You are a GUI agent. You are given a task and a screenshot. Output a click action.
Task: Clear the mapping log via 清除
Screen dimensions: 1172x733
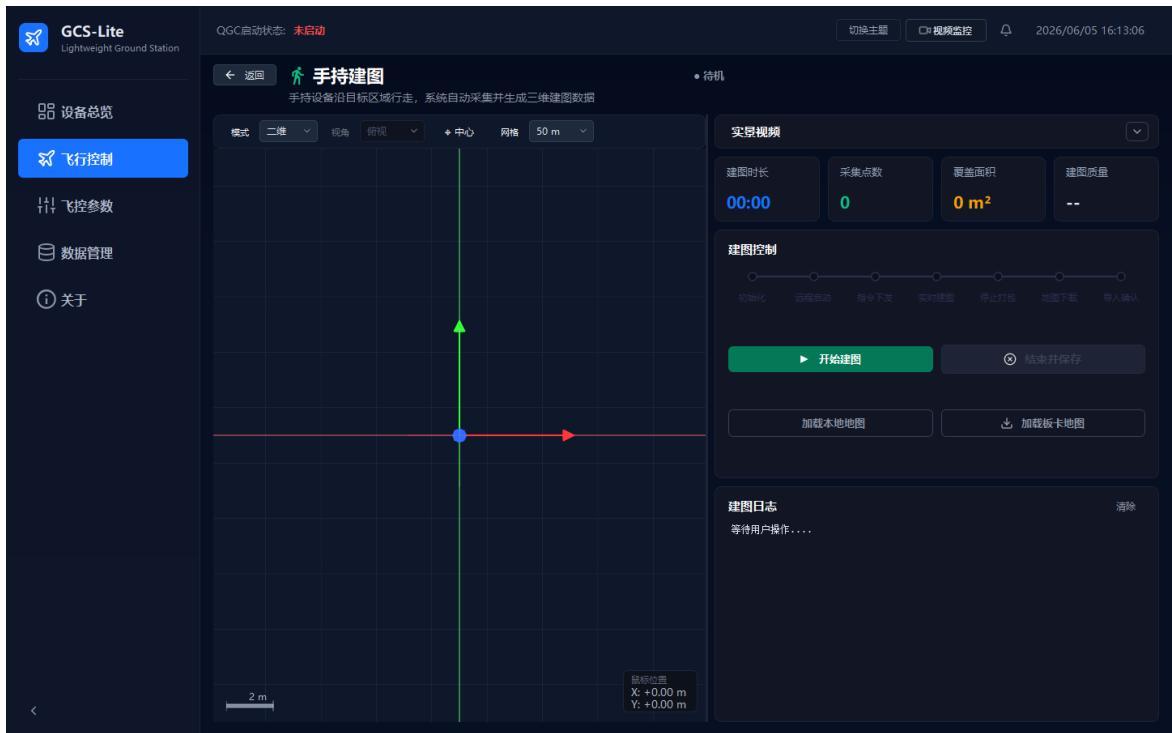pos(1126,507)
